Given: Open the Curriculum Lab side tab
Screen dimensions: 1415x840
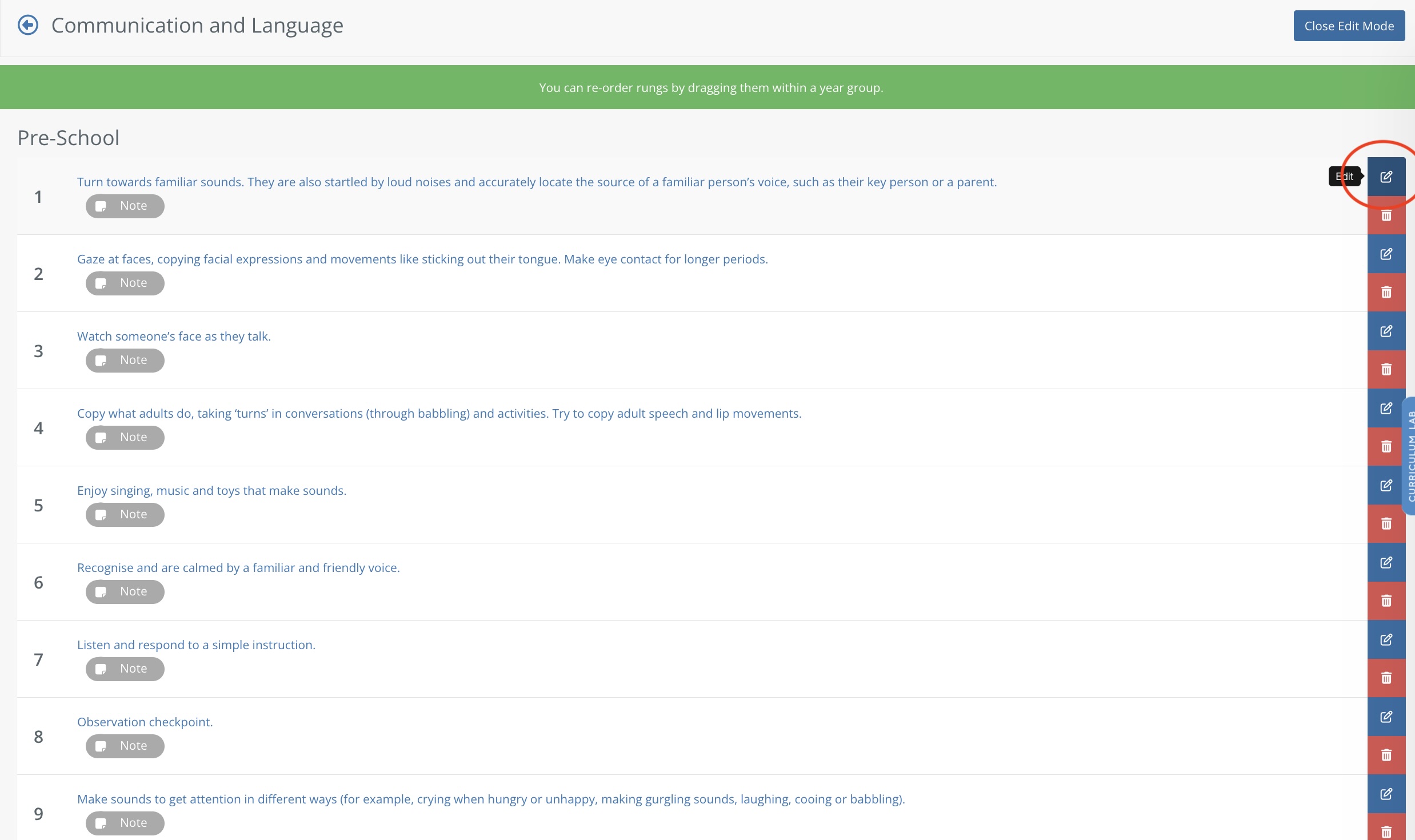Looking at the screenshot, I should pyautogui.click(x=1410, y=456).
